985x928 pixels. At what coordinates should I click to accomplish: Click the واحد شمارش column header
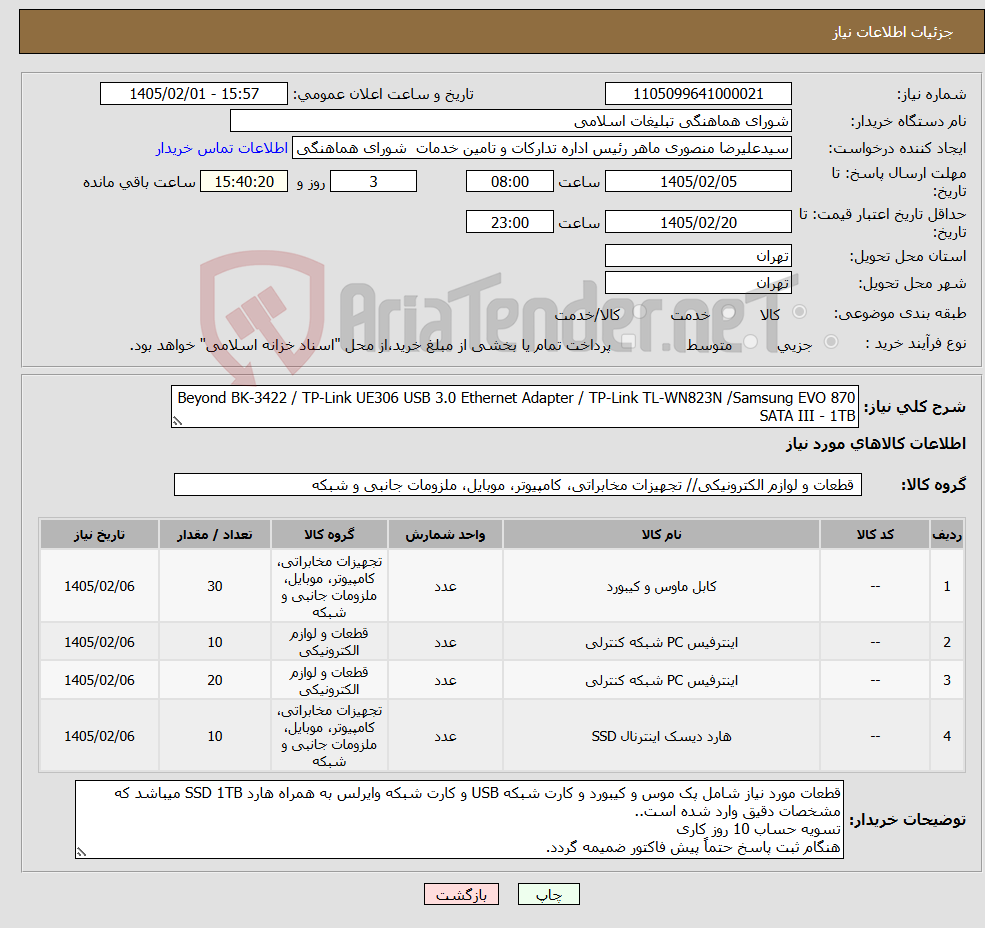tap(445, 534)
